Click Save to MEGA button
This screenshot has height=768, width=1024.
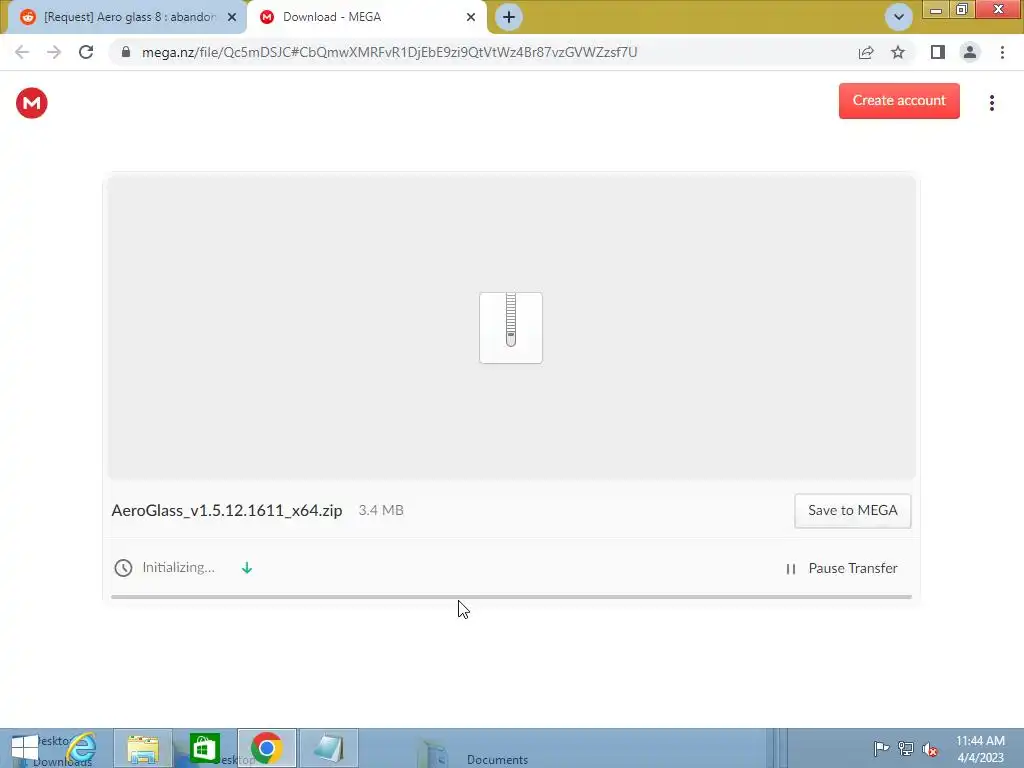coord(852,511)
